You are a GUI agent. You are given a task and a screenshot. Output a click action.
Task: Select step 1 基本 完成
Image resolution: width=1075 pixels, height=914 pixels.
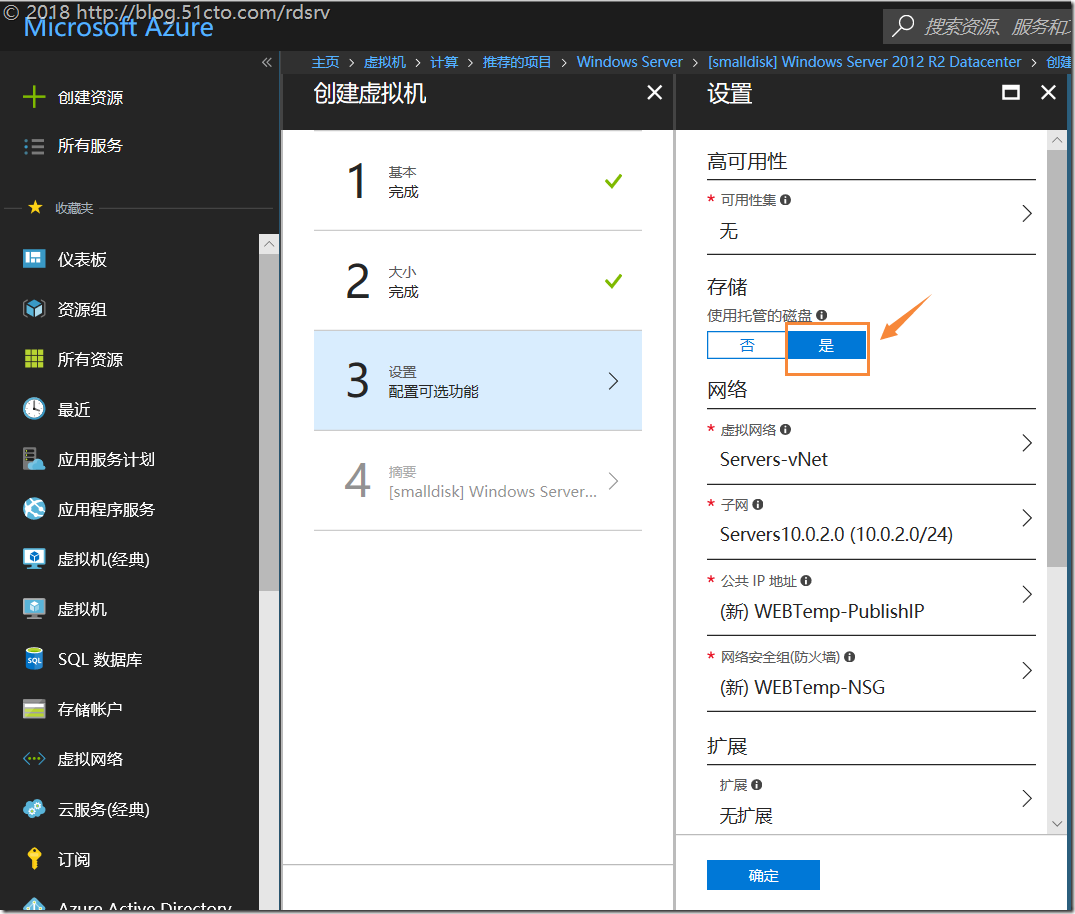[x=478, y=181]
